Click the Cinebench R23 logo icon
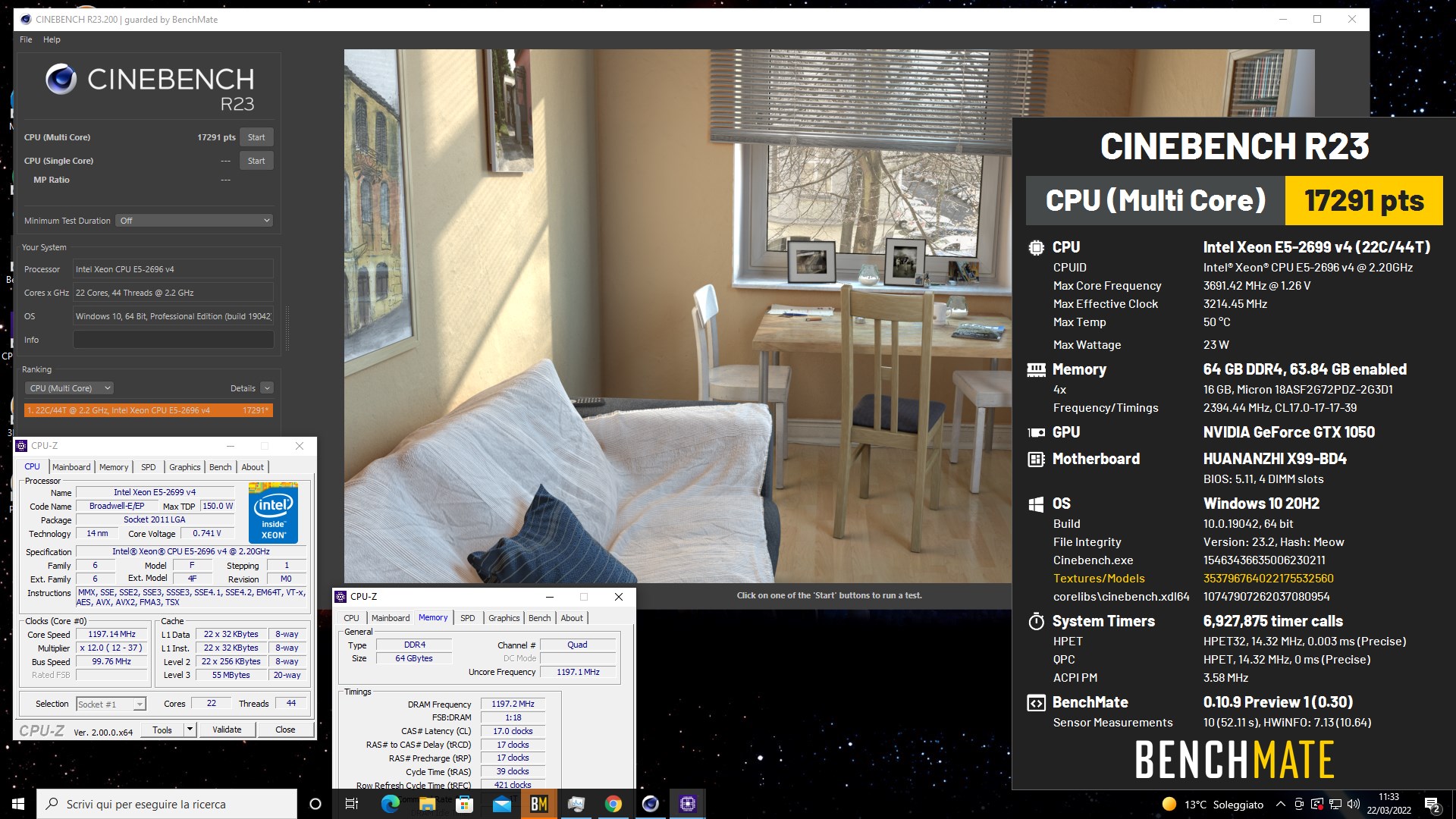Image resolution: width=1456 pixels, height=819 pixels. 61,79
